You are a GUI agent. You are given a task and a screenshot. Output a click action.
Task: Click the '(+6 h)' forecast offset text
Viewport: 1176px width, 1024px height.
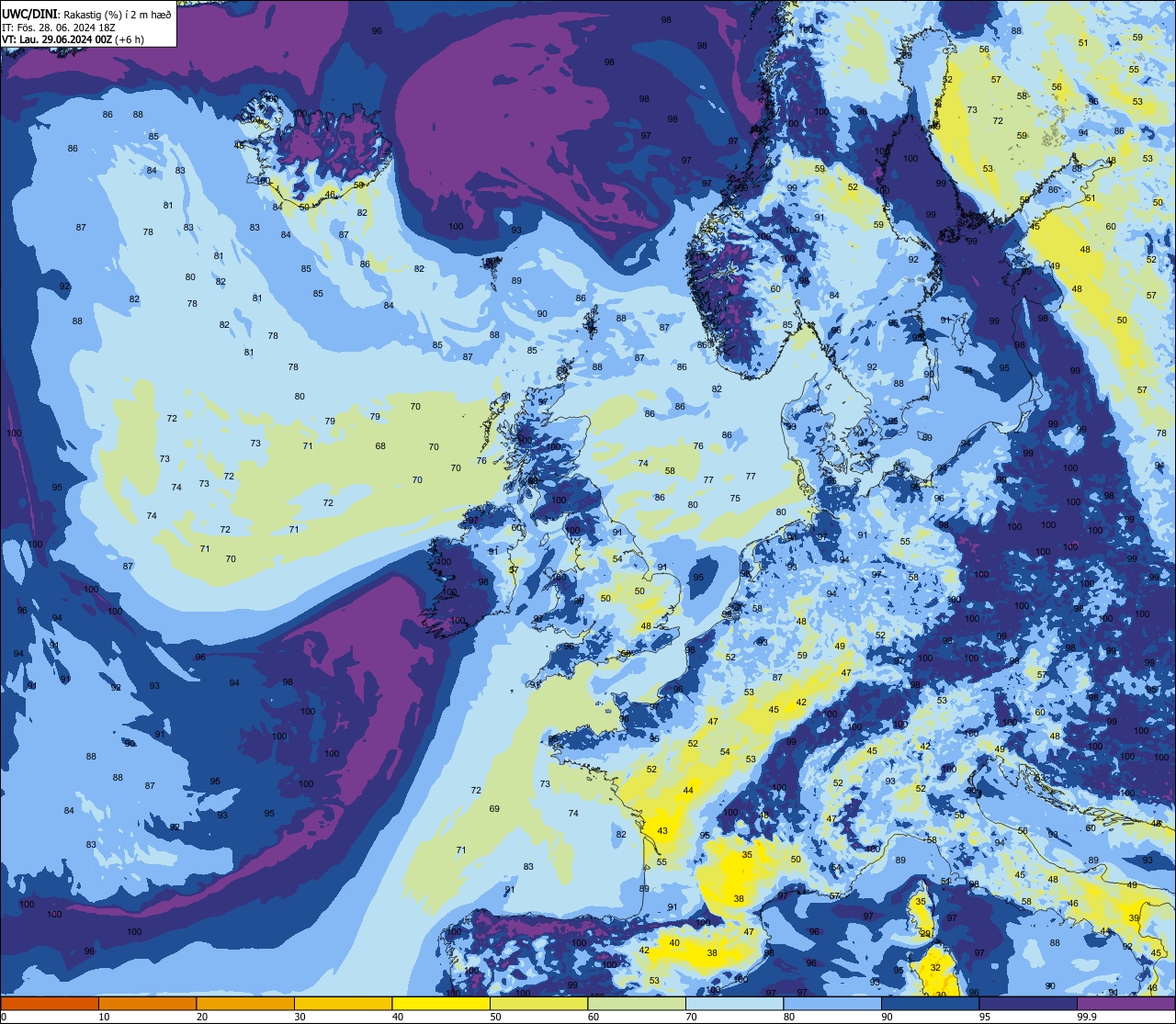pyautogui.click(x=130, y=39)
